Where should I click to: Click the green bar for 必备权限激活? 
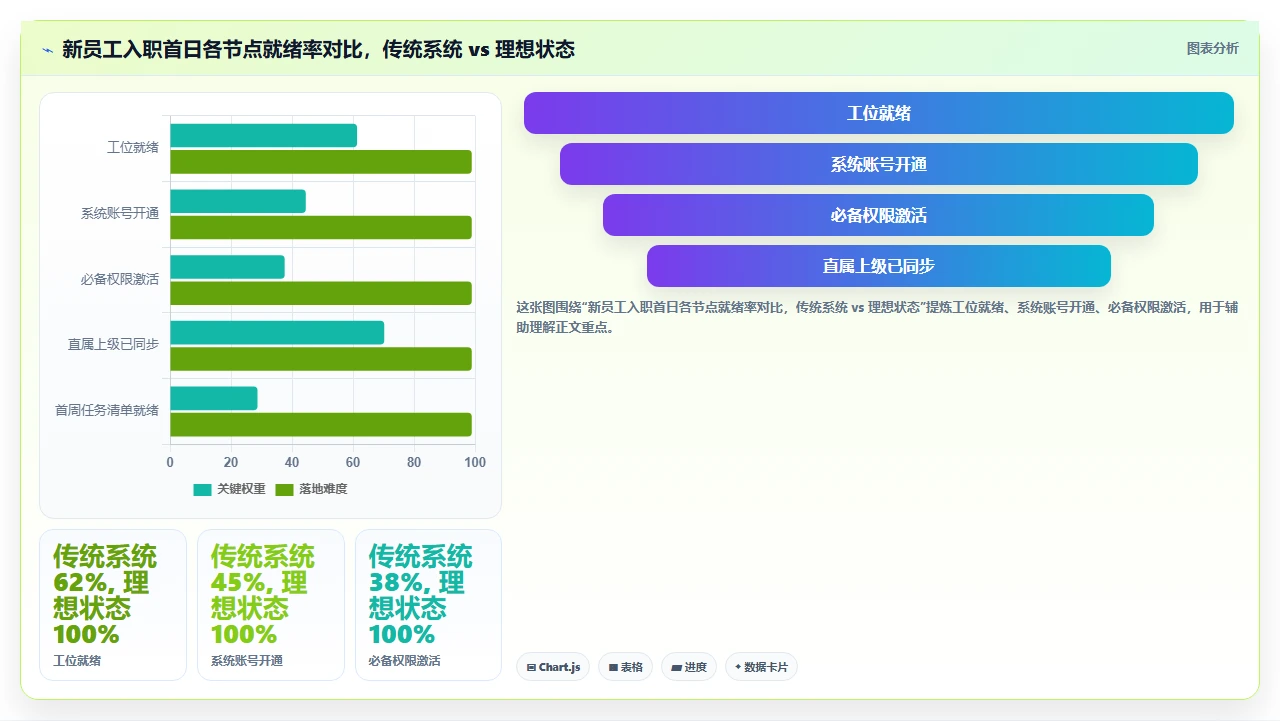coord(321,293)
